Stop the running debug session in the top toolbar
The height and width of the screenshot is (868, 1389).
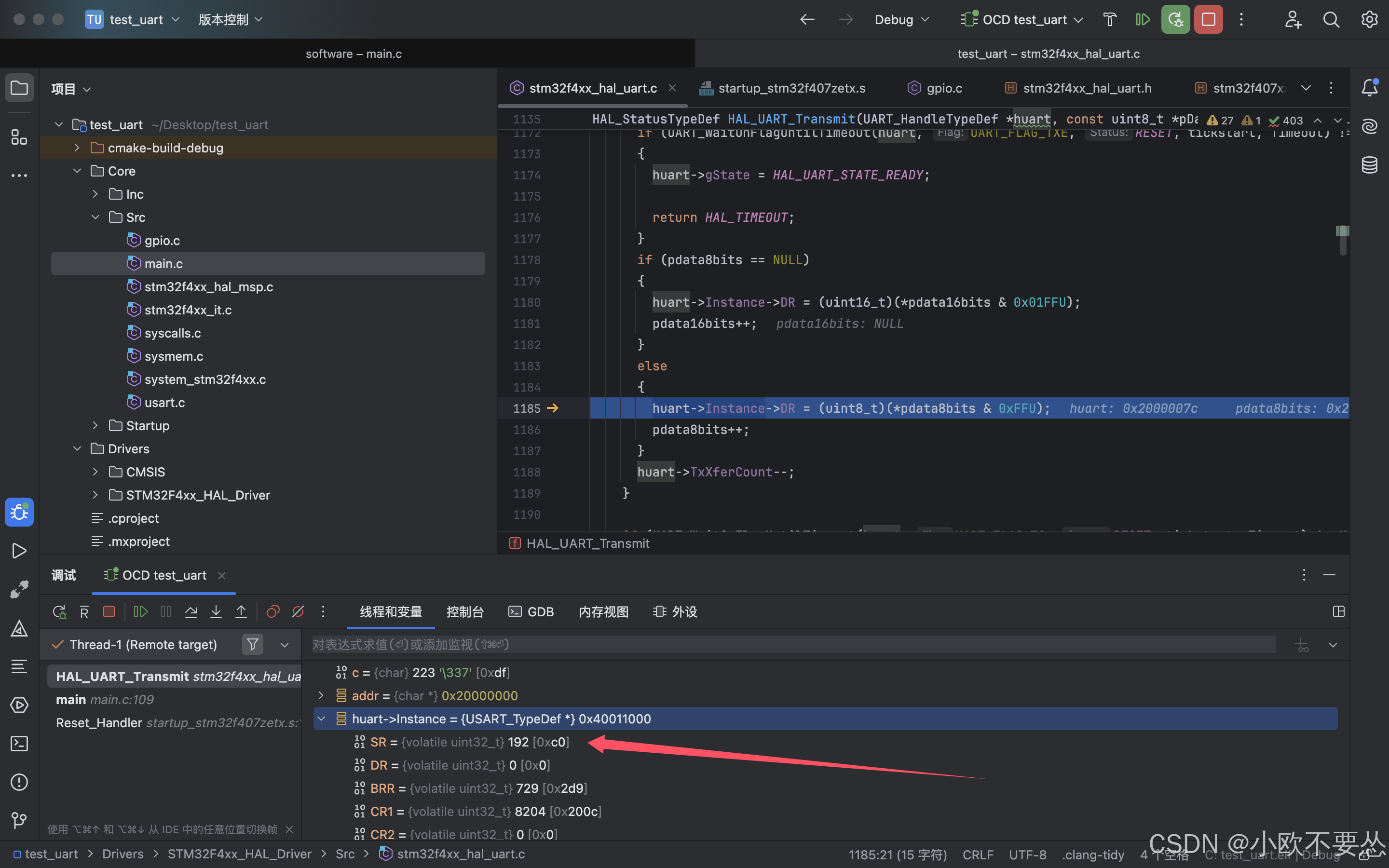pos(1208,19)
